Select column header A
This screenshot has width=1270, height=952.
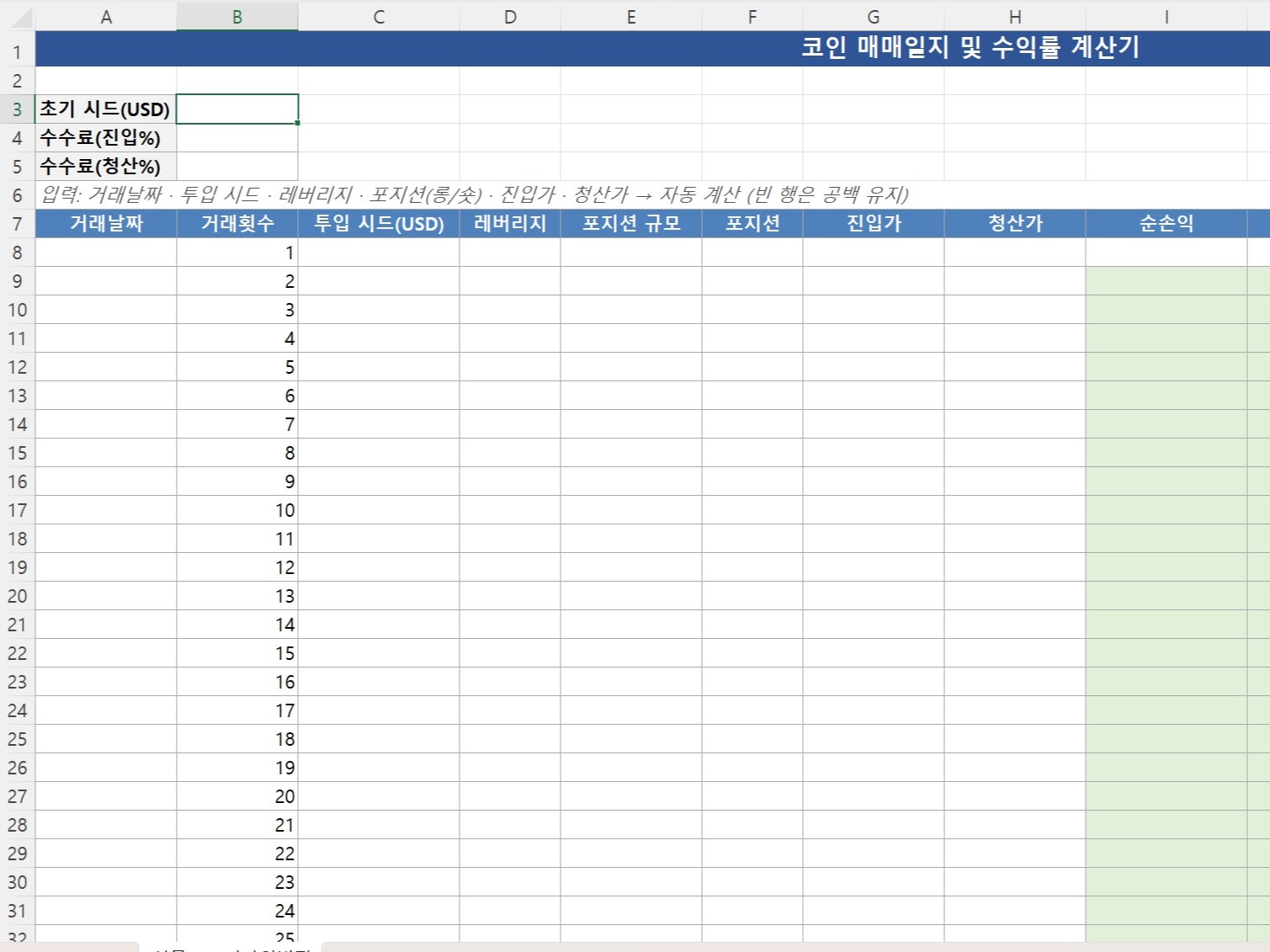[x=106, y=17]
